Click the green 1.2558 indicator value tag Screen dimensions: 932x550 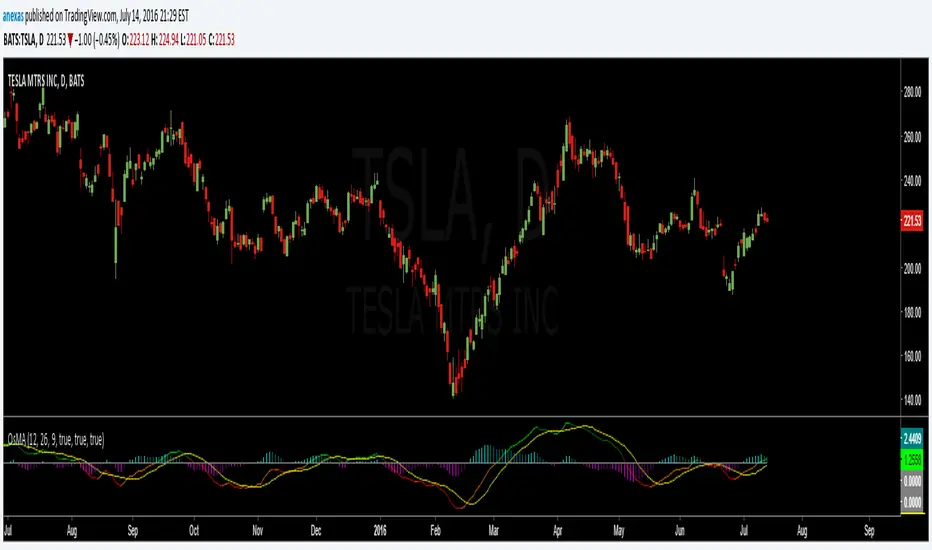click(x=912, y=460)
